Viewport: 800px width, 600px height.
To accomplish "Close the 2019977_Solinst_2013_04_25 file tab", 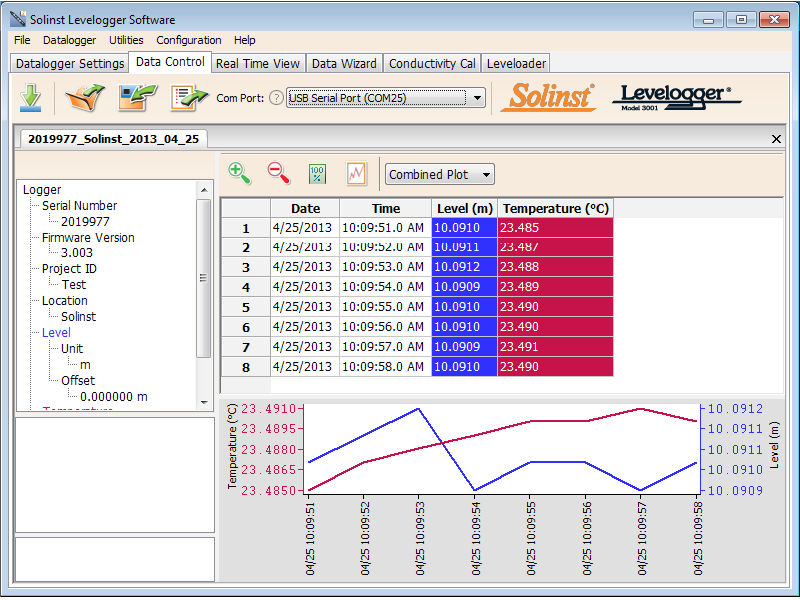I will (x=776, y=139).
